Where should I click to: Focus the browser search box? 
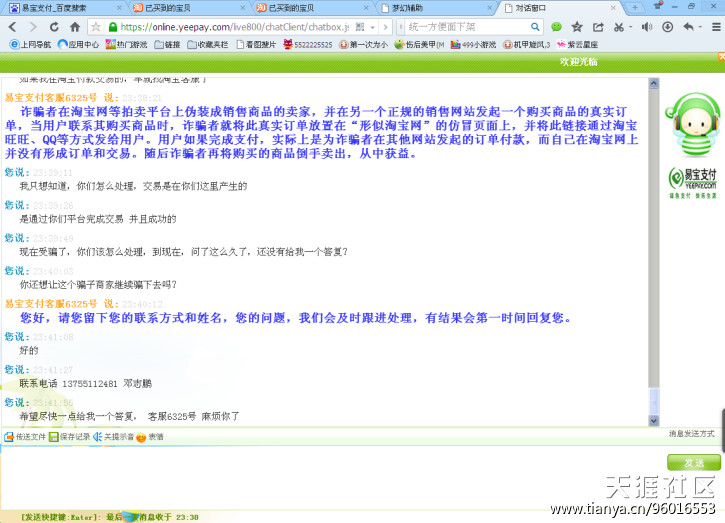coord(467,27)
